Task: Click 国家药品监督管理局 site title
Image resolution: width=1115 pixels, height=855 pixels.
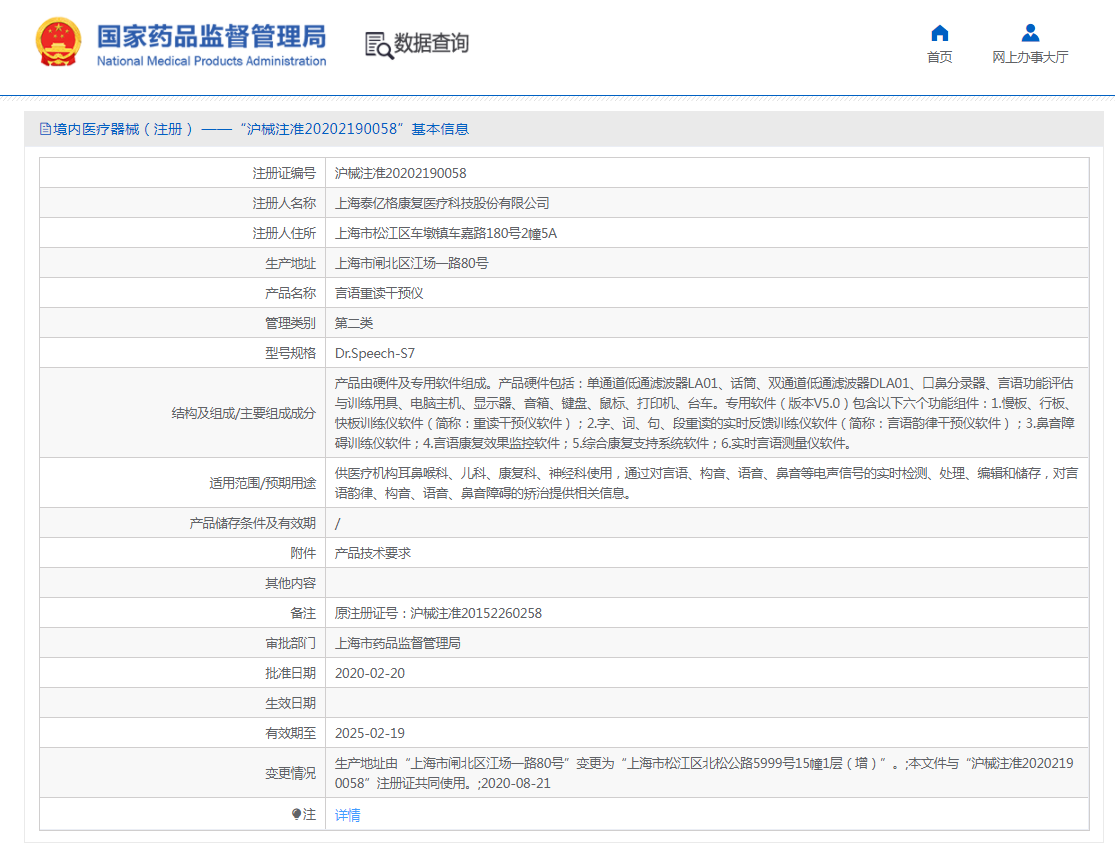Action: pyautogui.click(x=211, y=36)
